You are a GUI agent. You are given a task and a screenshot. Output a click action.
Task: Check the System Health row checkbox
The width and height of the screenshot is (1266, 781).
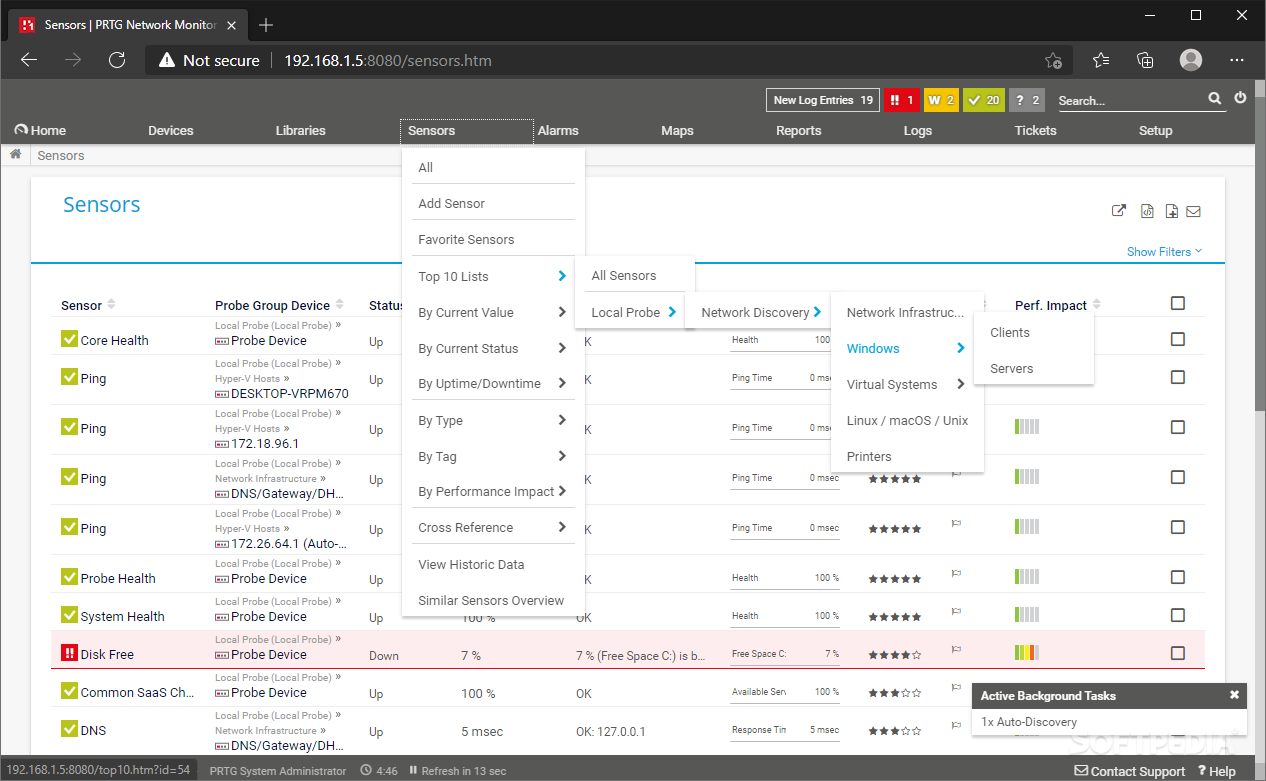click(x=1178, y=615)
